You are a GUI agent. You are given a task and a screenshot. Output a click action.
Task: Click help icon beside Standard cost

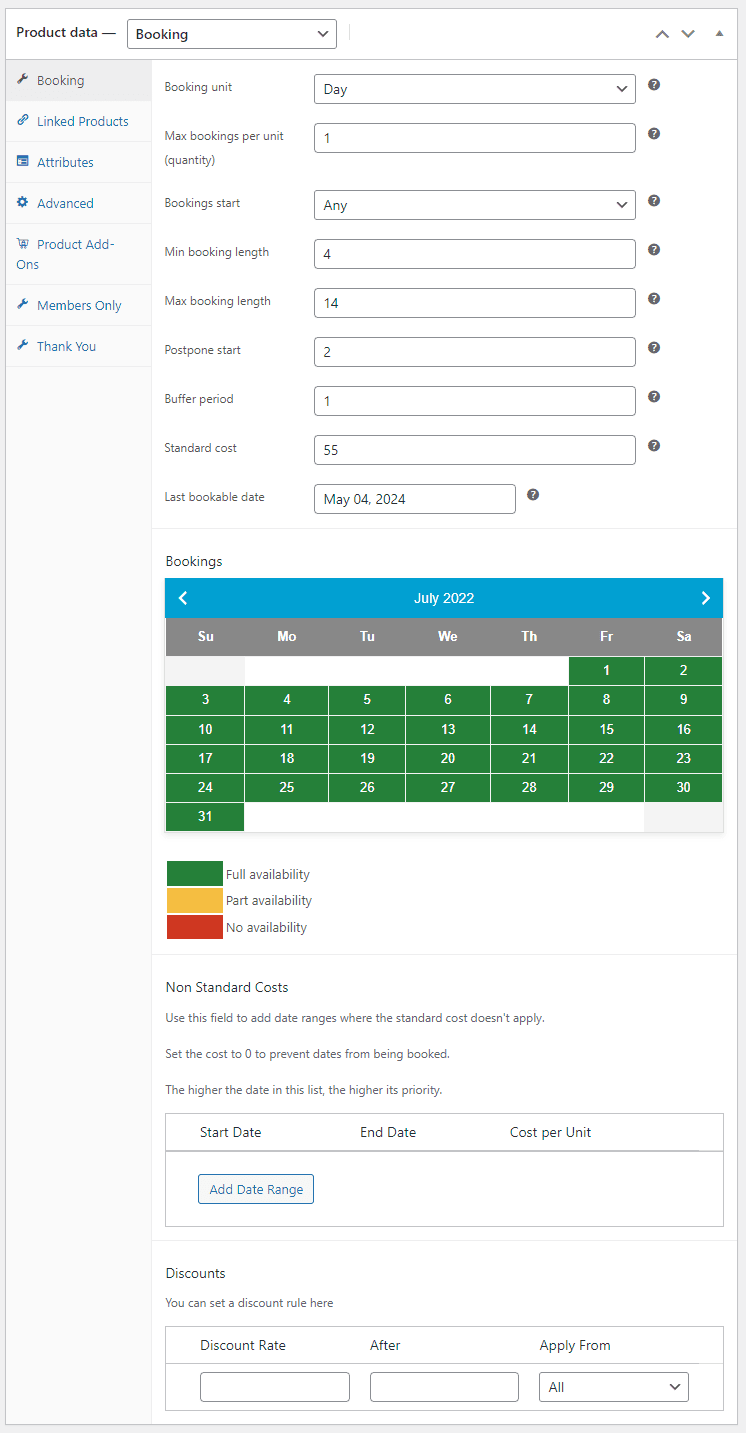click(654, 446)
